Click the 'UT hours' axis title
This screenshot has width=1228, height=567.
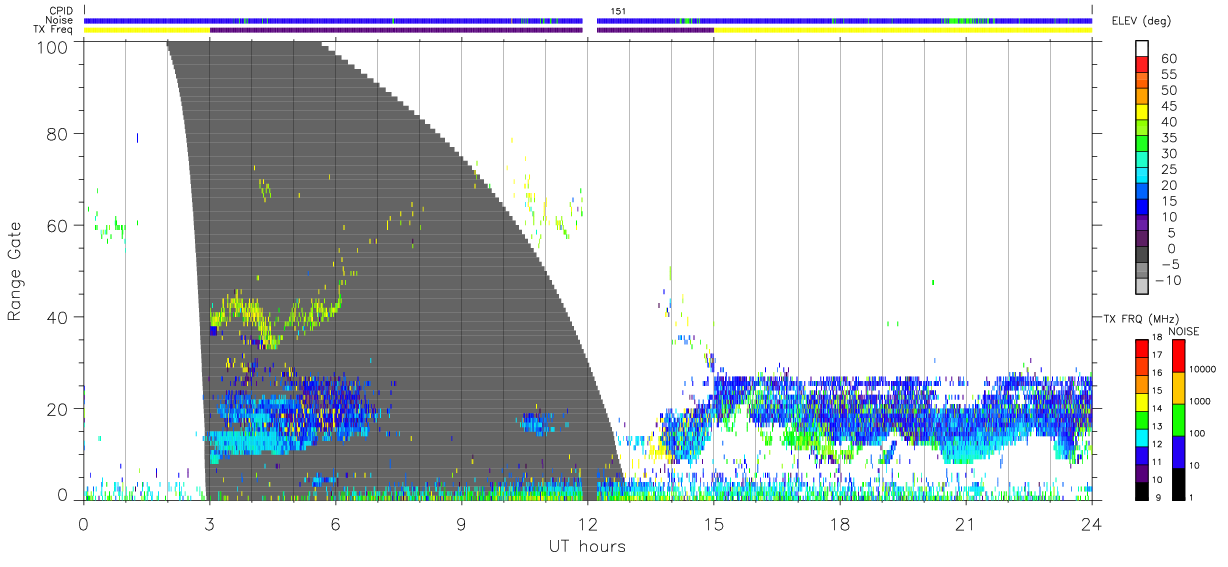586,546
